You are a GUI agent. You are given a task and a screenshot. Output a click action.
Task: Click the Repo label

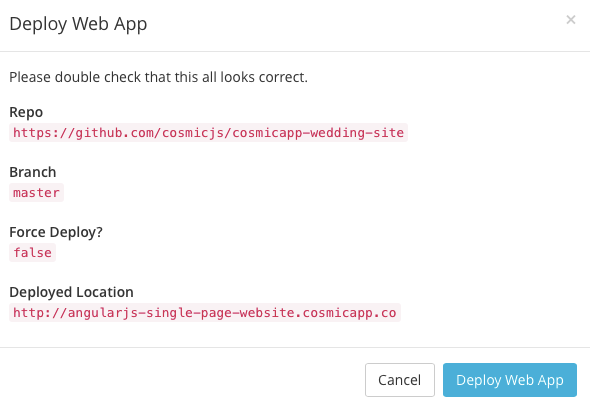pos(26,112)
